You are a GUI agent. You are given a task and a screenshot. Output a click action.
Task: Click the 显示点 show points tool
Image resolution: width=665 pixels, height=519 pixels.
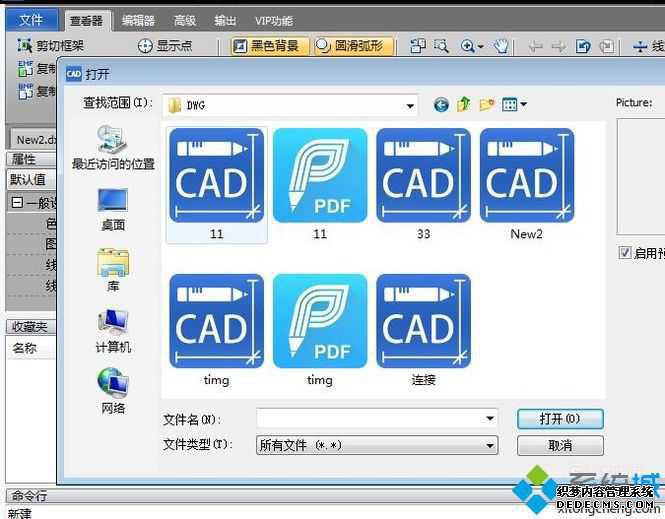[x=165, y=45]
